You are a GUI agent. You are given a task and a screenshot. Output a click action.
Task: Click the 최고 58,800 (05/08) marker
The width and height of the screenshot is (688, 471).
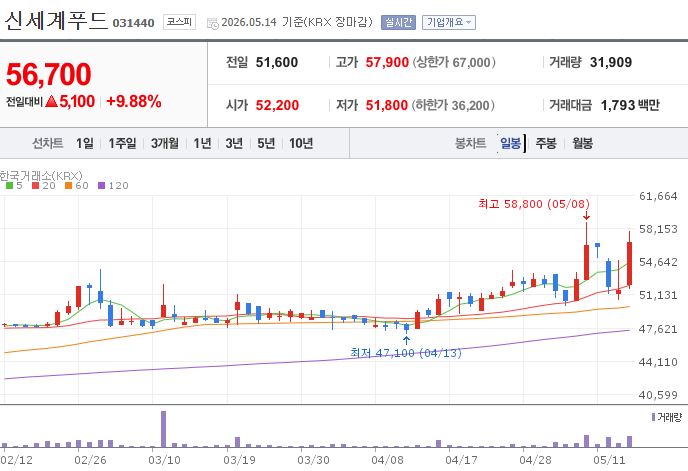tap(534, 204)
